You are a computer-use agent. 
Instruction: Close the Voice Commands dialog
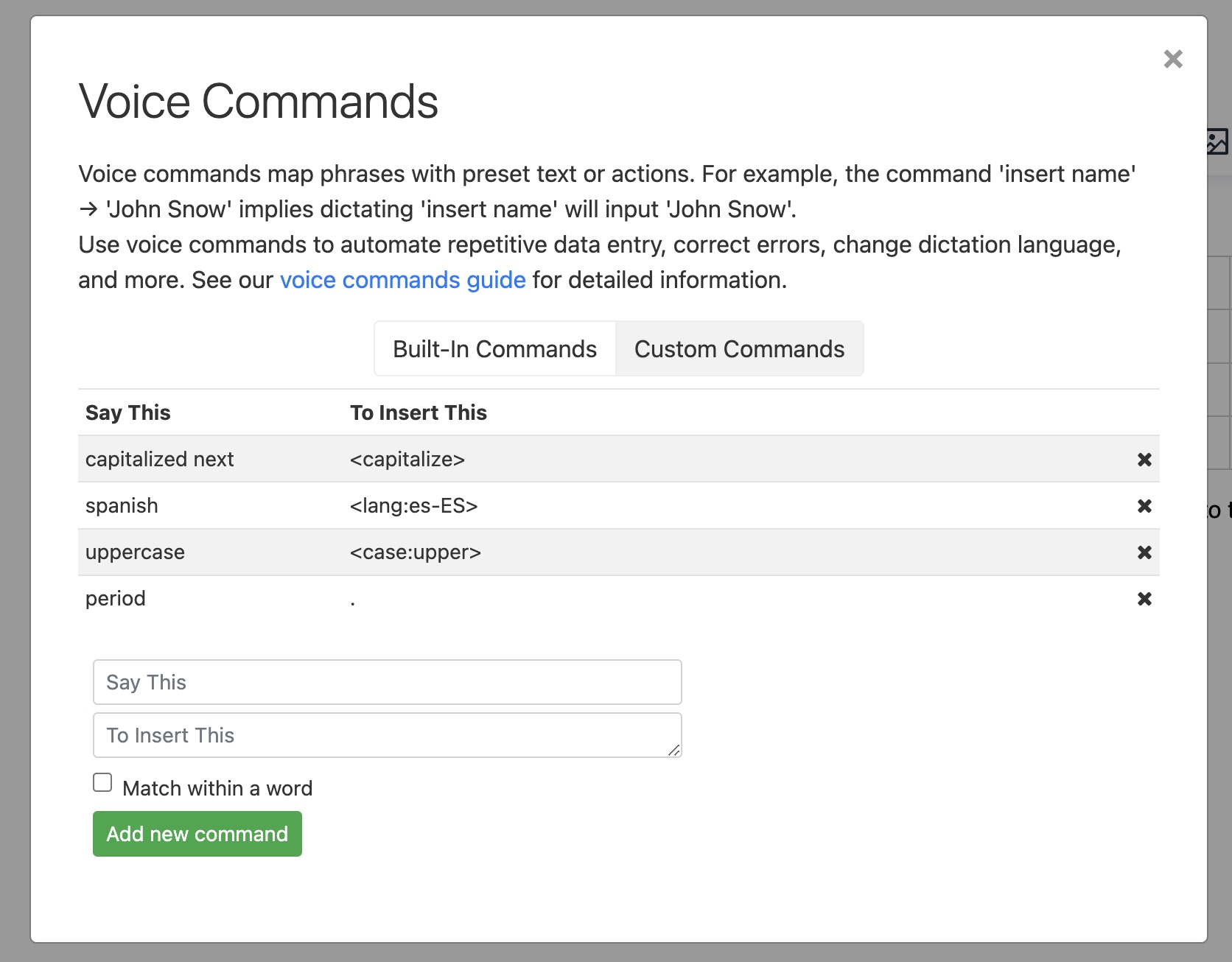tap(1172, 59)
